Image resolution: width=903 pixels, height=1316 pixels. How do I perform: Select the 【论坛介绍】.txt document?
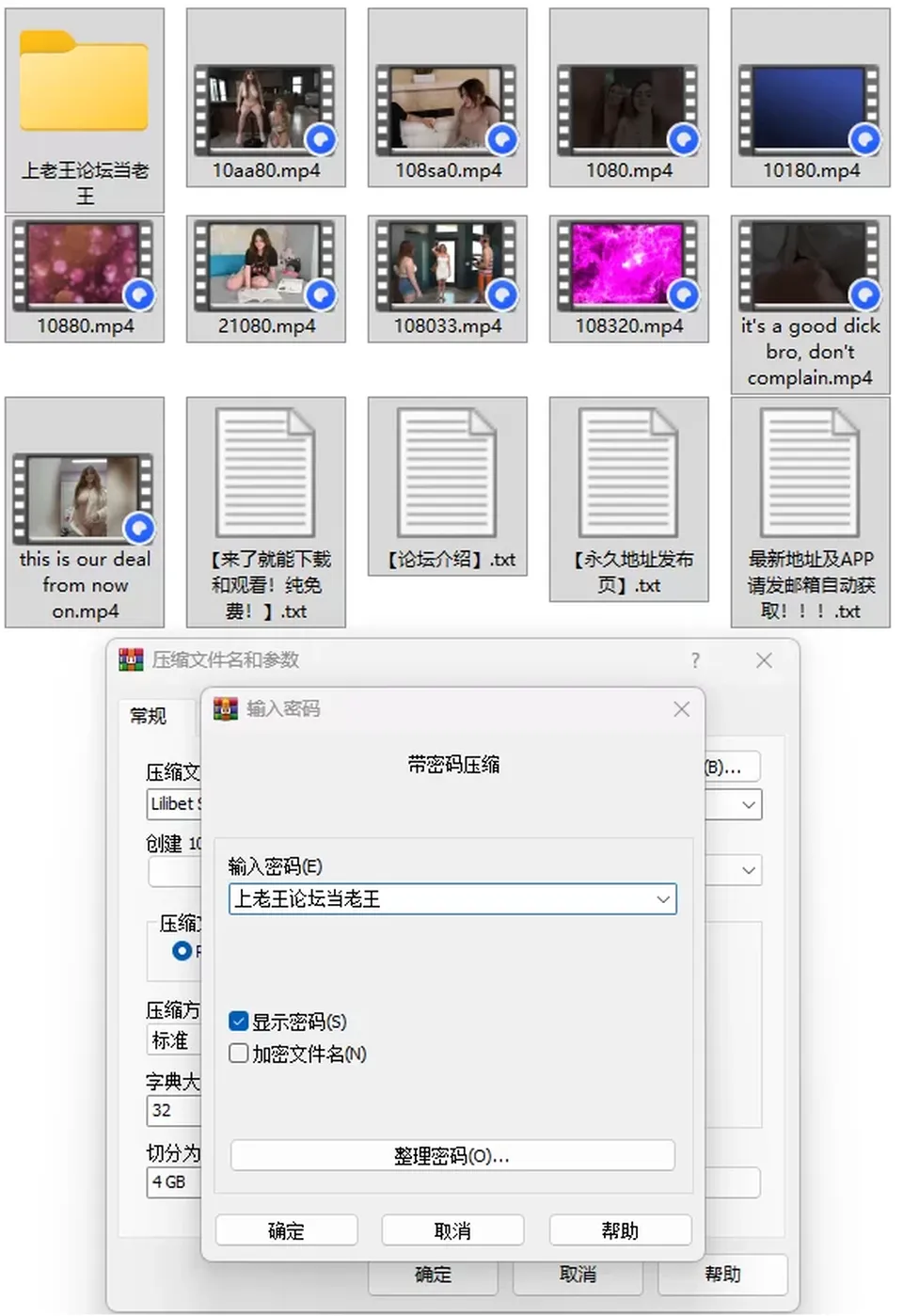click(x=447, y=486)
